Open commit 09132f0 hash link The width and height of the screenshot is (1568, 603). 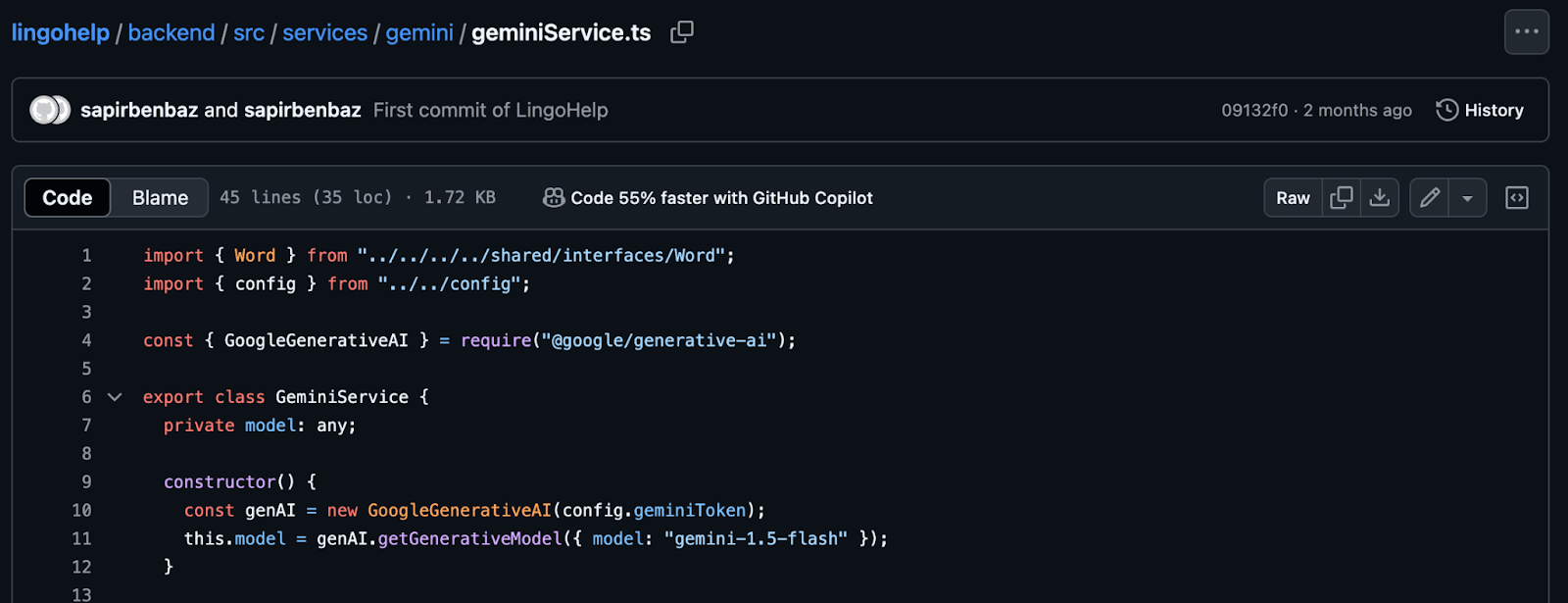tap(1254, 110)
